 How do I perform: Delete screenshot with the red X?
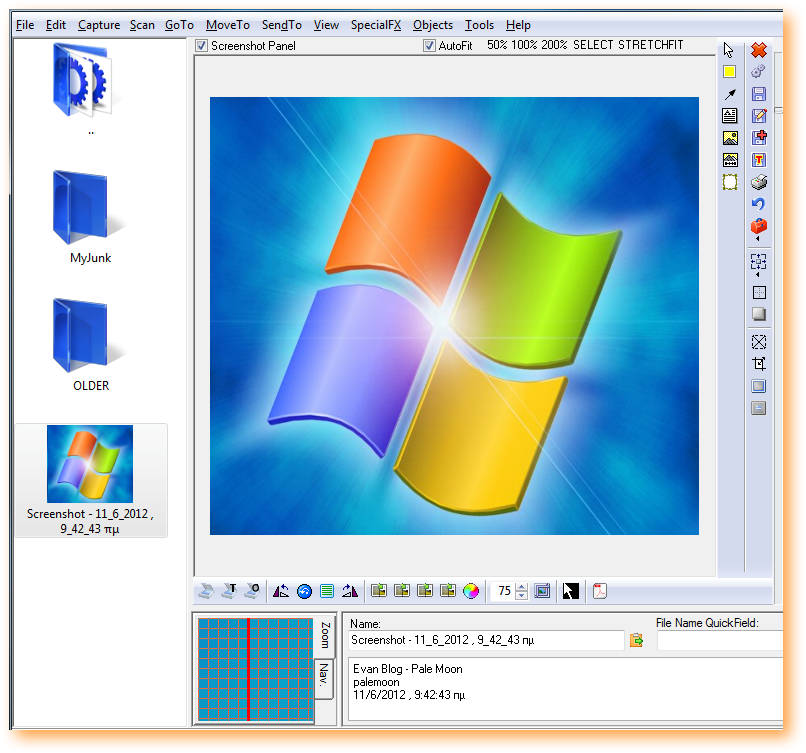[759, 50]
